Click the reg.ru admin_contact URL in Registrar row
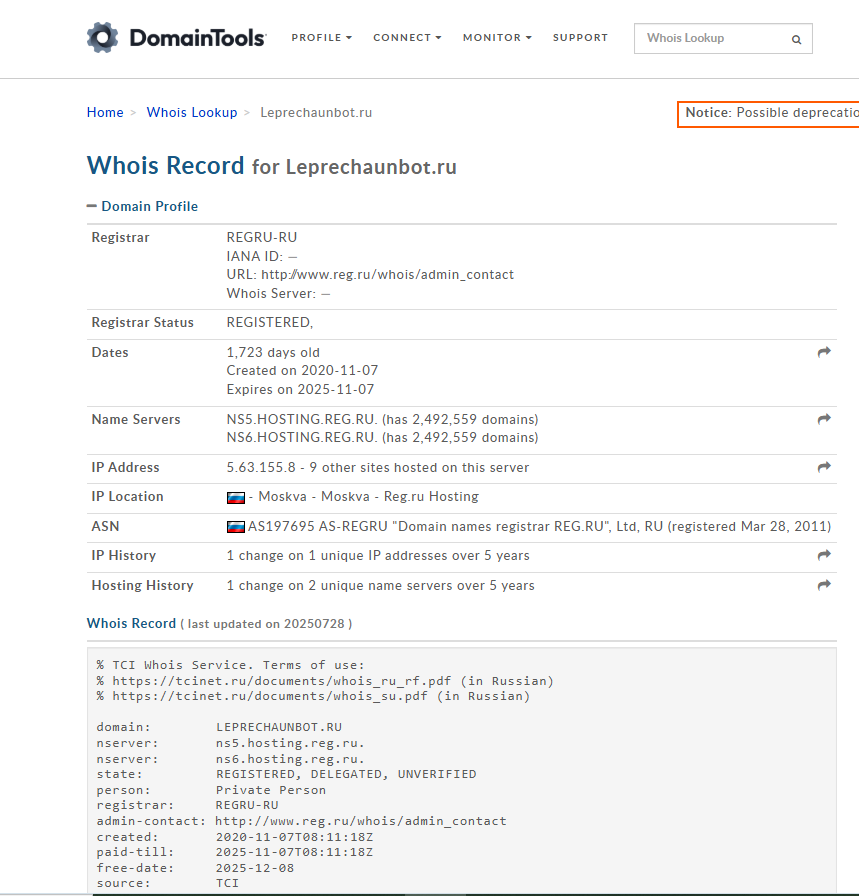 click(x=387, y=275)
